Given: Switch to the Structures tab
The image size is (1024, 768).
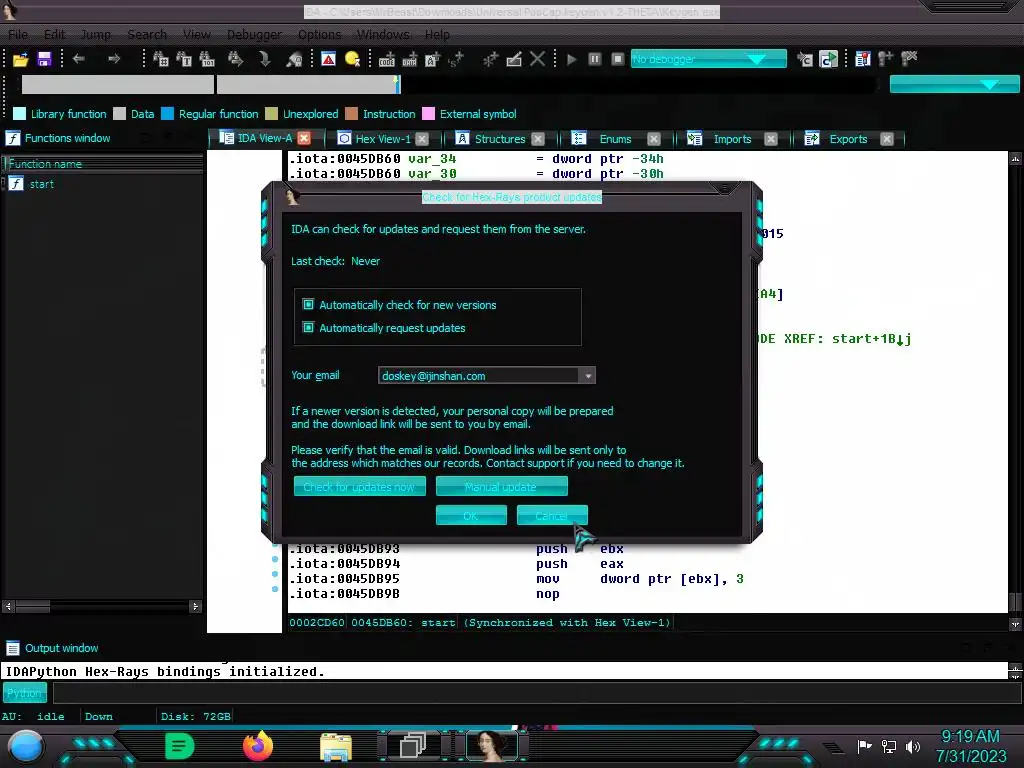Looking at the screenshot, I should 500,139.
